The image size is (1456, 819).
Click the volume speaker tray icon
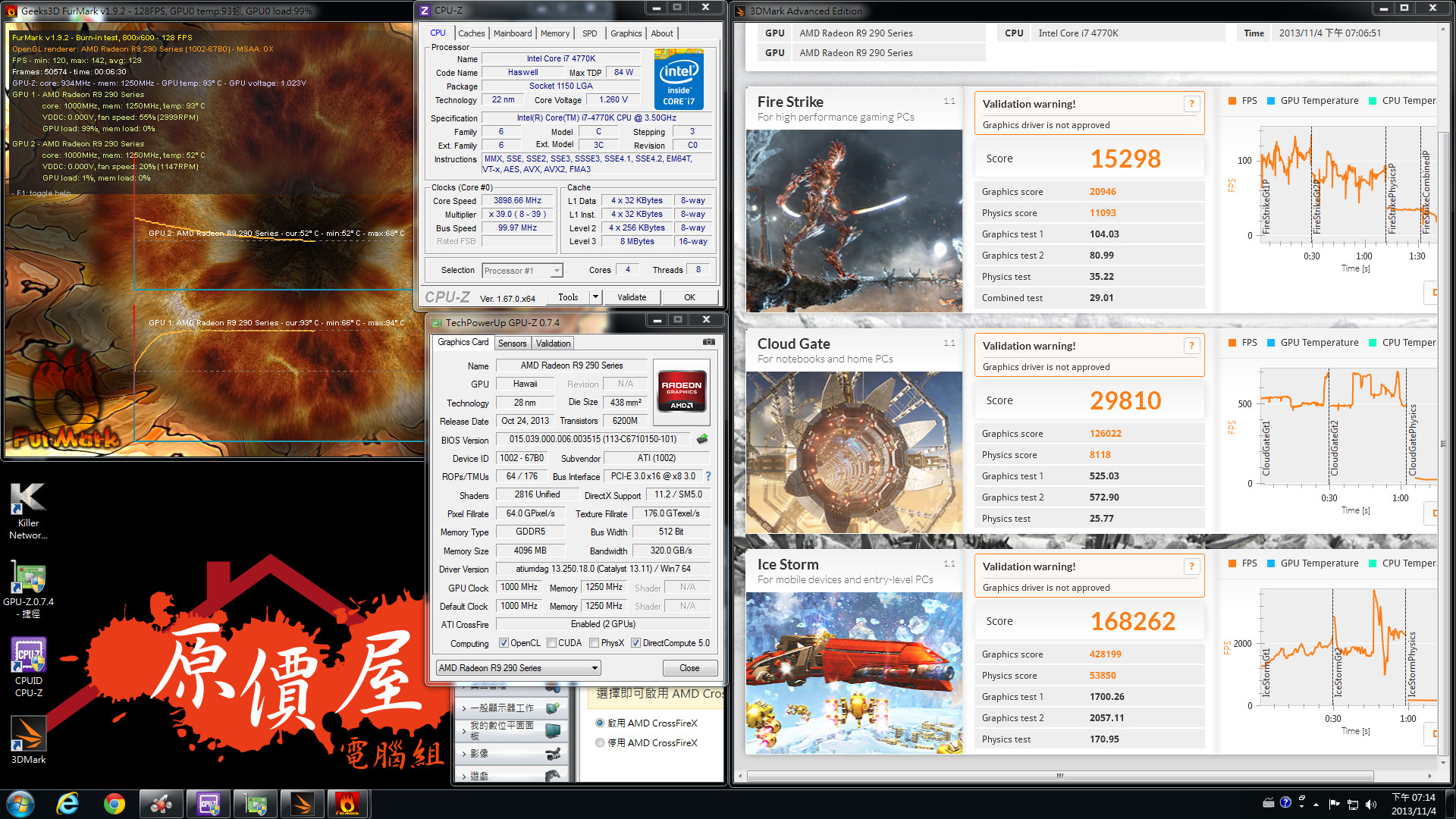click(1371, 804)
